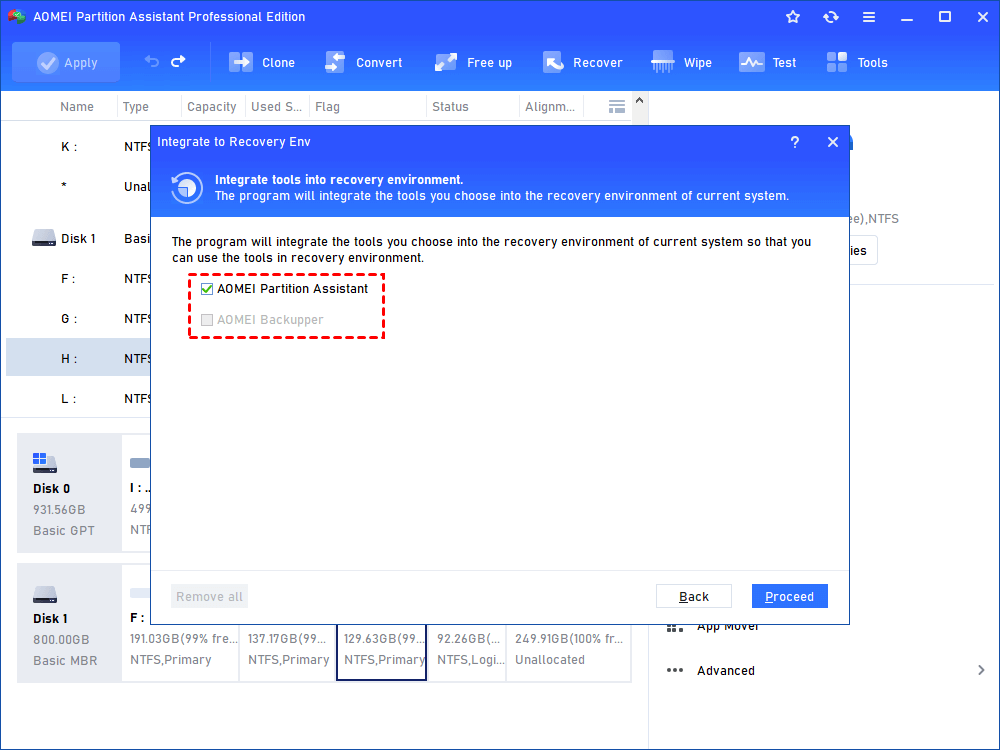Open the Test tool
1000x750 pixels.
[x=768, y=62]
